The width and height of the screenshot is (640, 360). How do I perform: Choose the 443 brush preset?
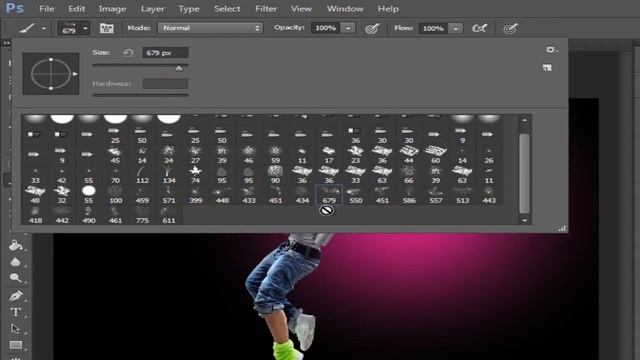click(x=489, y=195)
